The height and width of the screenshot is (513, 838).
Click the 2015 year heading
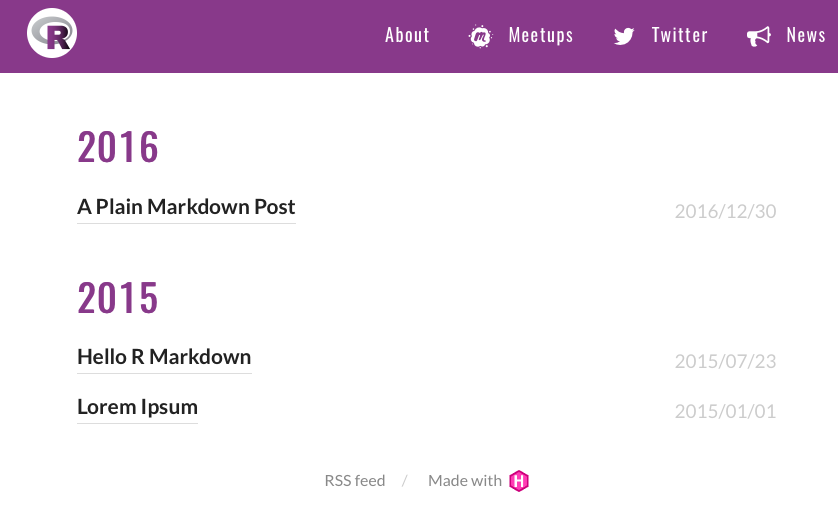point(118,298)
